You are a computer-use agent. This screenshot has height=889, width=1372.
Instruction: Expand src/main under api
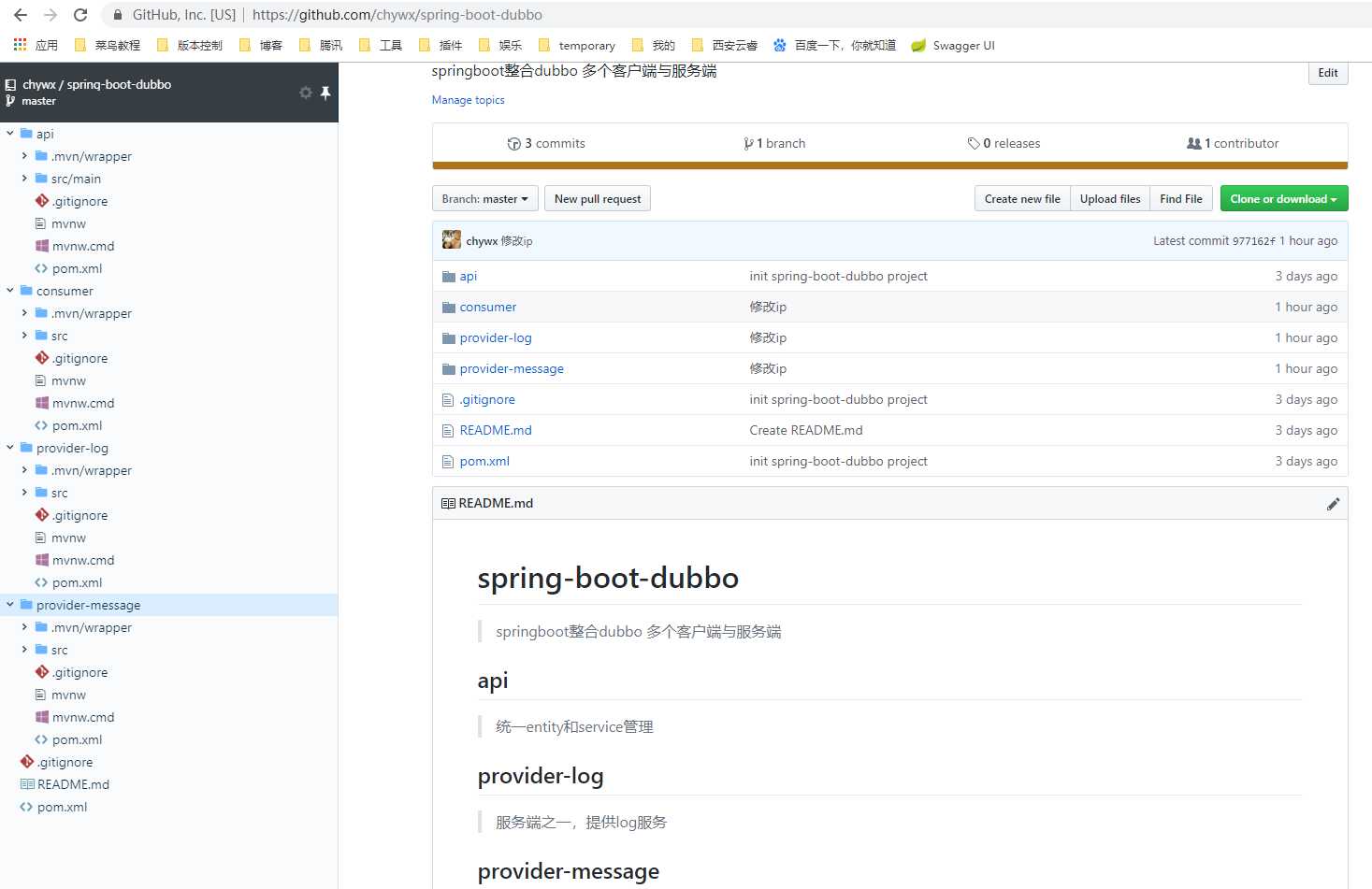pos(24,179)
